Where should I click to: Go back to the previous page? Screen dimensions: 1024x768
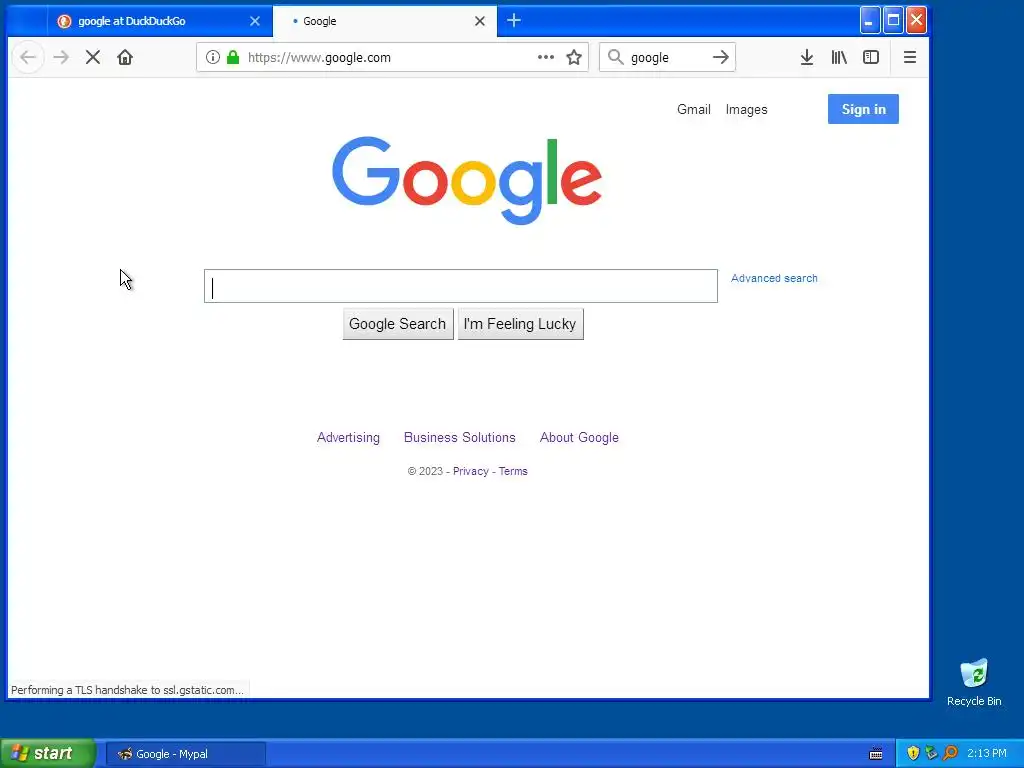28,57
